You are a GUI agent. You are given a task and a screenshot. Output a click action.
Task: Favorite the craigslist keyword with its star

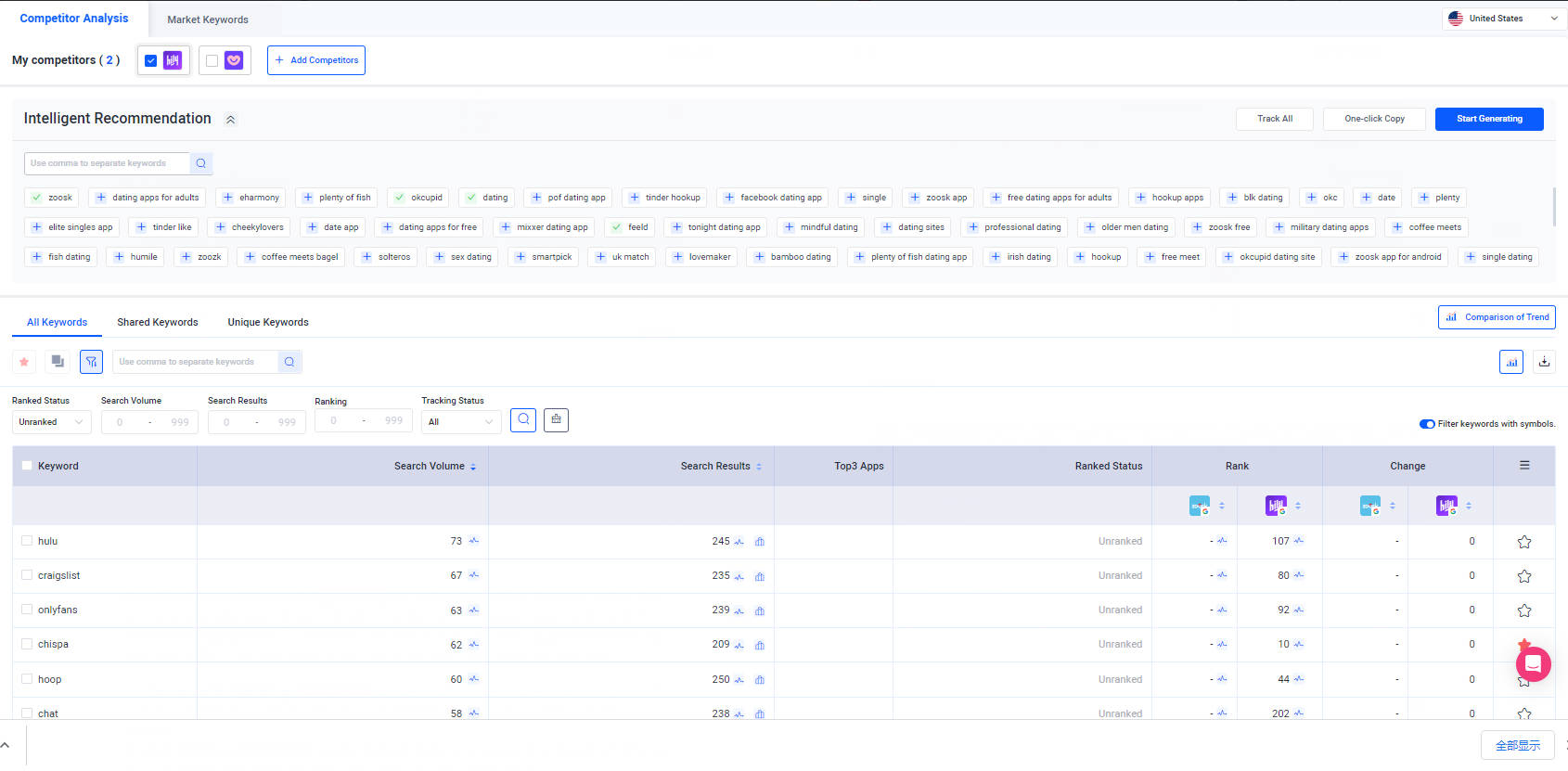[1524, 576]
